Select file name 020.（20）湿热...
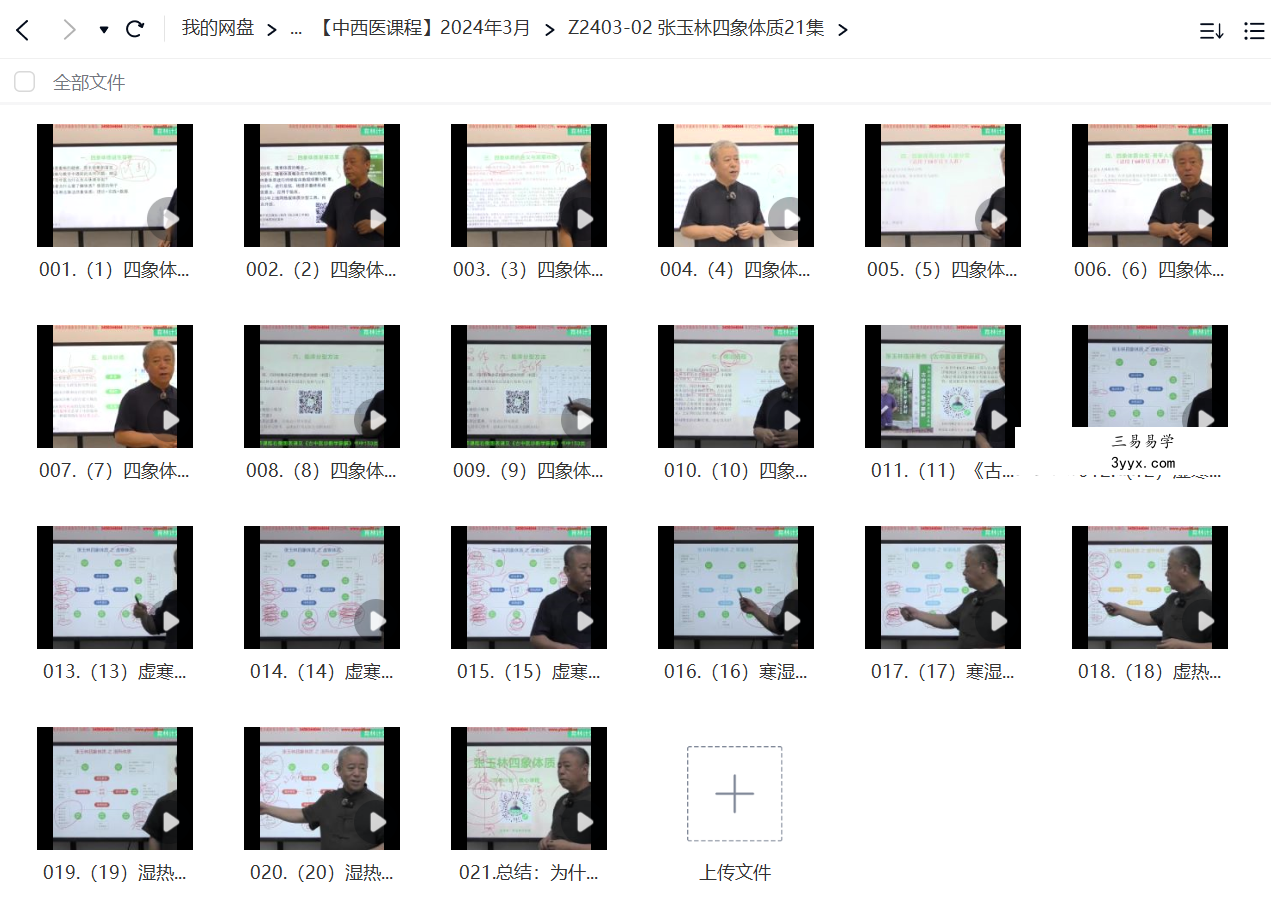The image size is (1271, 903). click(321, 873)
